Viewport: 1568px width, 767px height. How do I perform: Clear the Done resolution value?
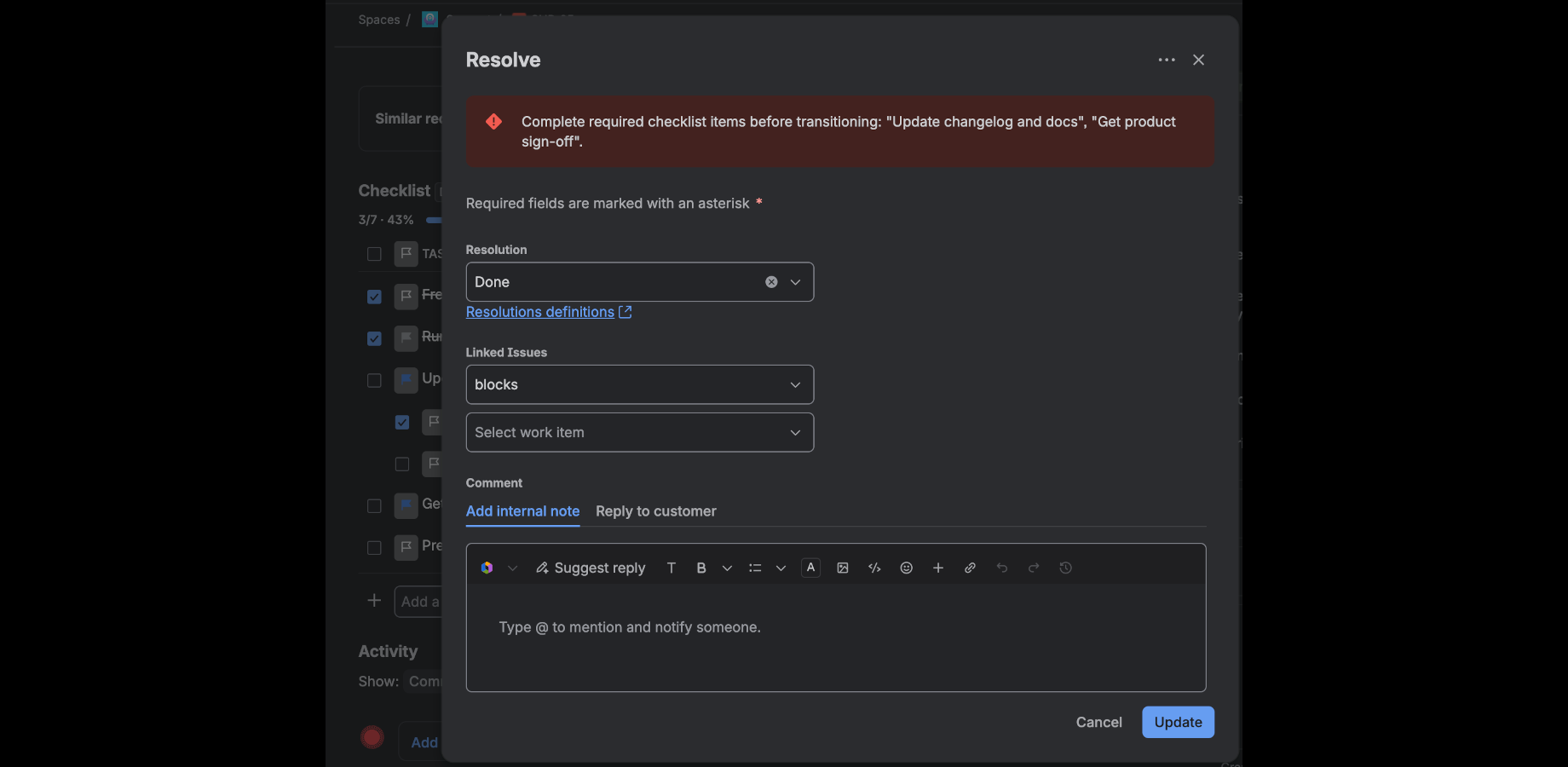(x=771, y=282)
